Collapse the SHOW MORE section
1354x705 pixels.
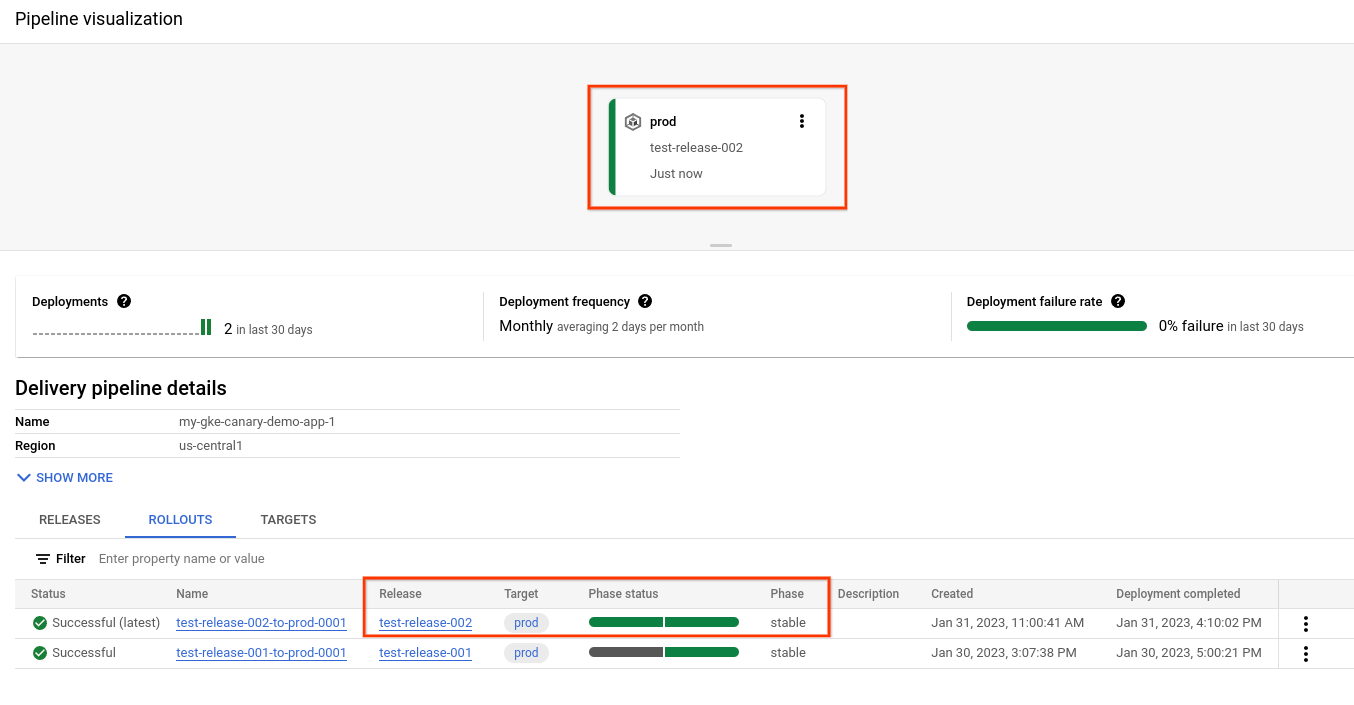[x=64, y=478]
